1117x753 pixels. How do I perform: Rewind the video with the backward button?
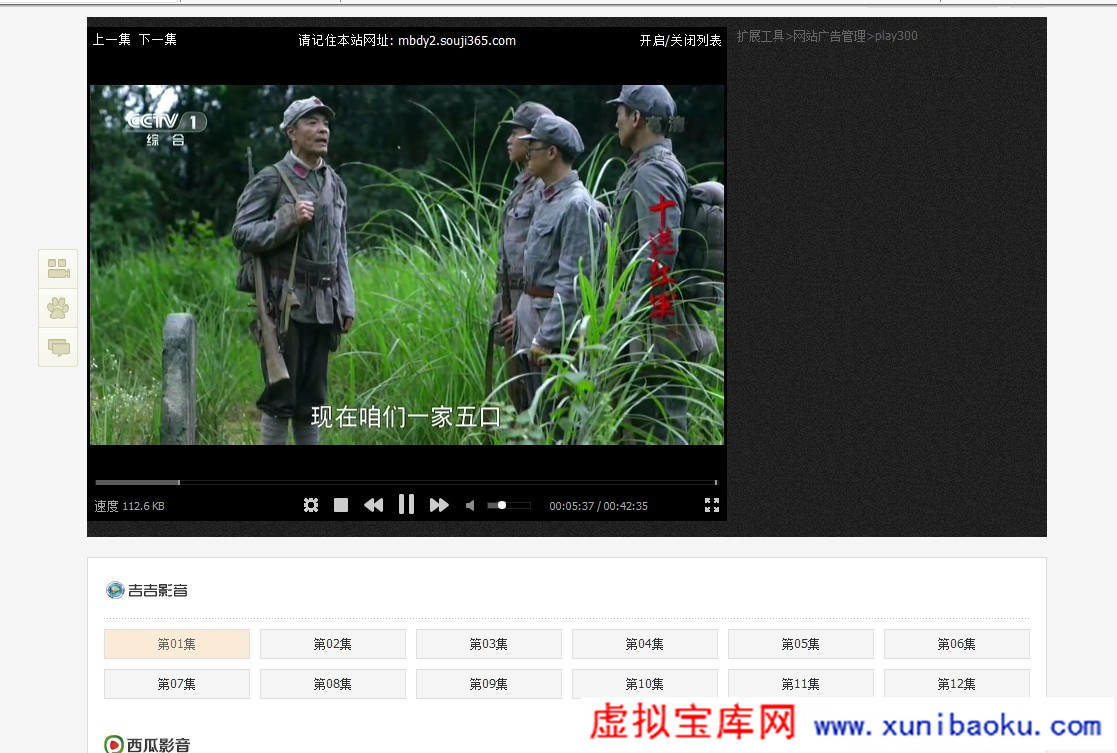point(373,505)
